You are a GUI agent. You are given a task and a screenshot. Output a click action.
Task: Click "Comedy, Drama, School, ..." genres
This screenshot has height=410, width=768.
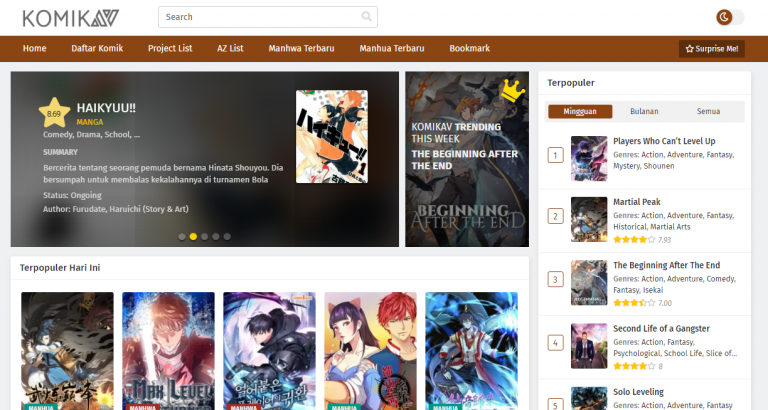point(92,135)
